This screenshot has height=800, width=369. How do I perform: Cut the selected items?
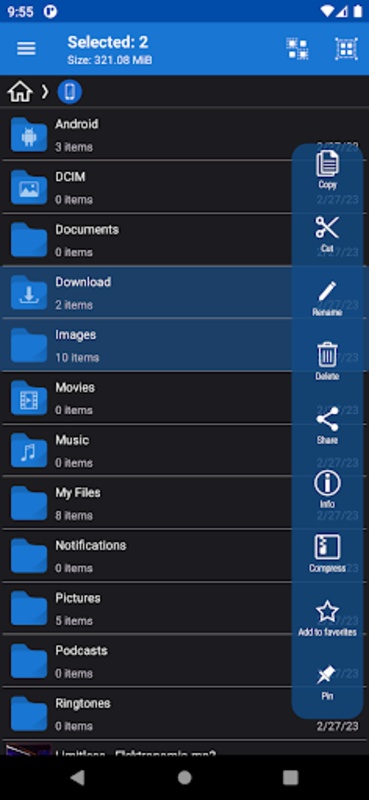(327, 234)
